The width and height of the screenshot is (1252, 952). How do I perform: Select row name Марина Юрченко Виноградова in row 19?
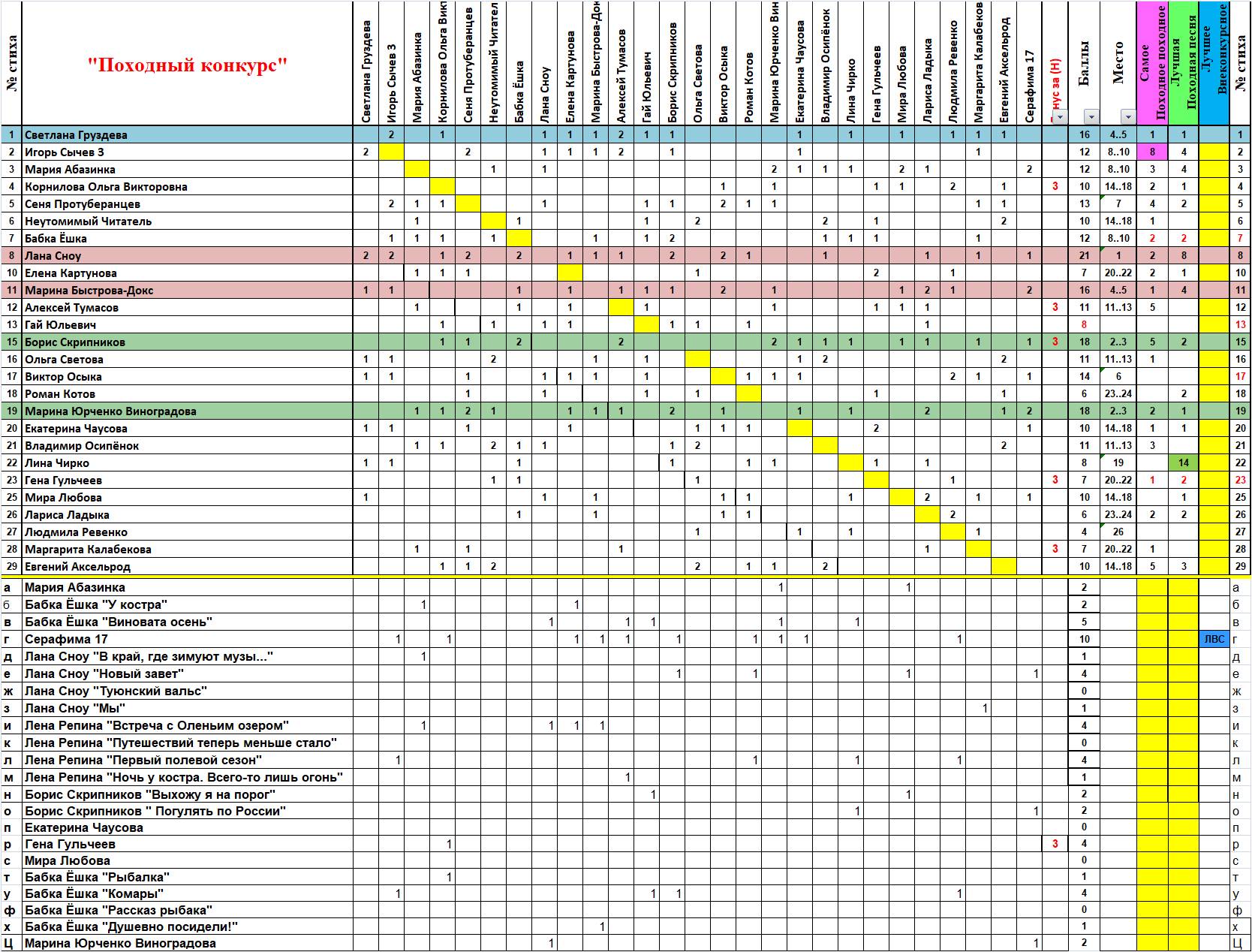(110, 411)
